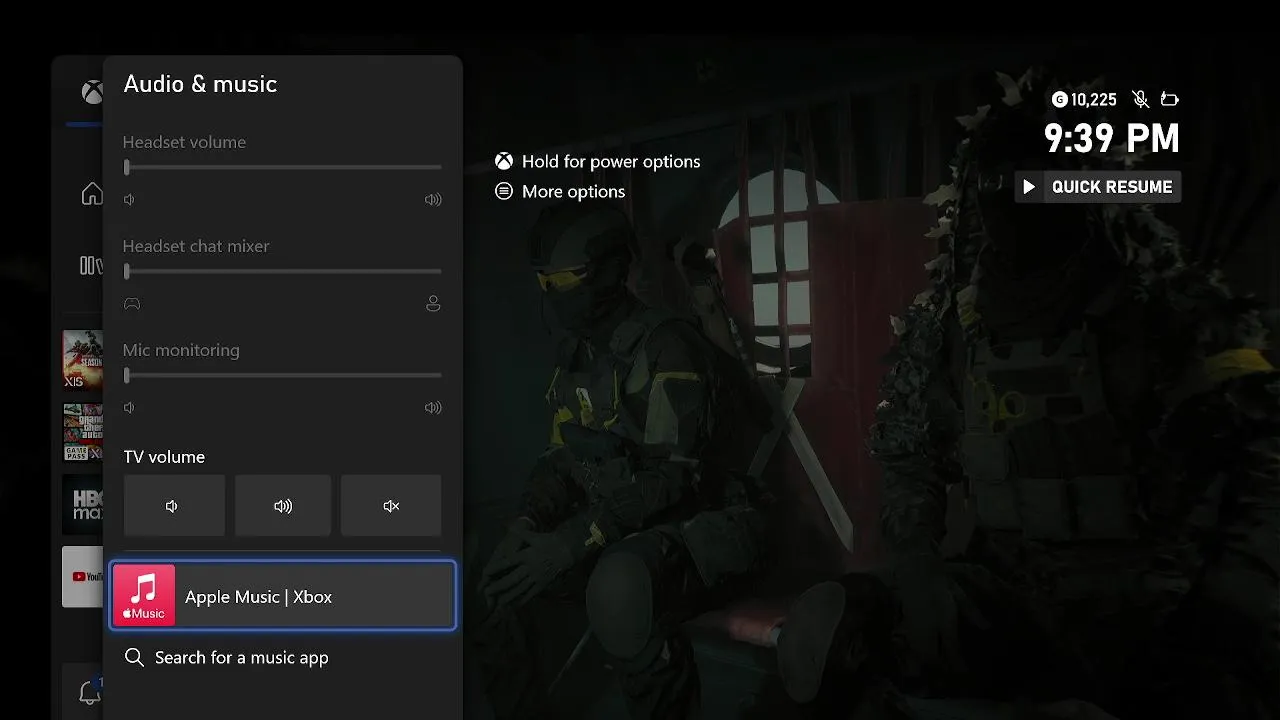Image resolution: width=1280 pixels, height=720 pixels.
Task: Open Apple Music | Xbox app
Action: pyautogui.click(x=282, y=596)
